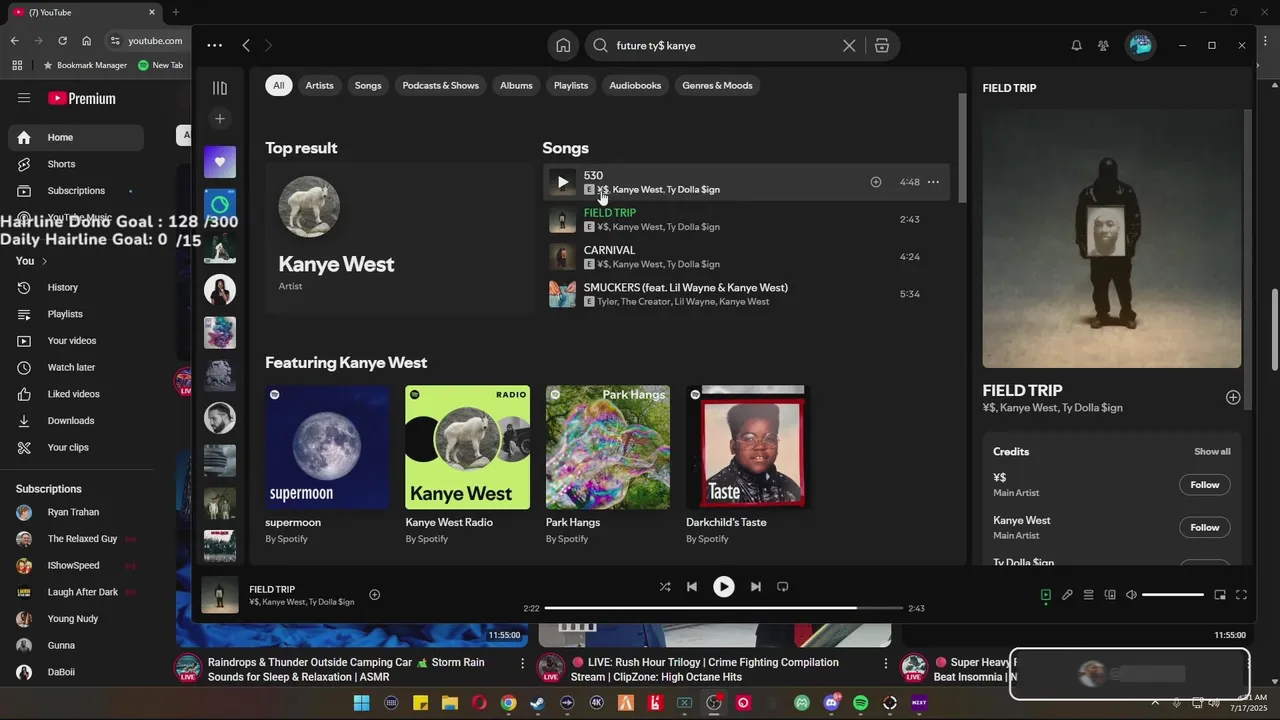1280x720 pixels.
Task: Open Darkchild's Taste playlist
Action: click(x=748, y=466)
